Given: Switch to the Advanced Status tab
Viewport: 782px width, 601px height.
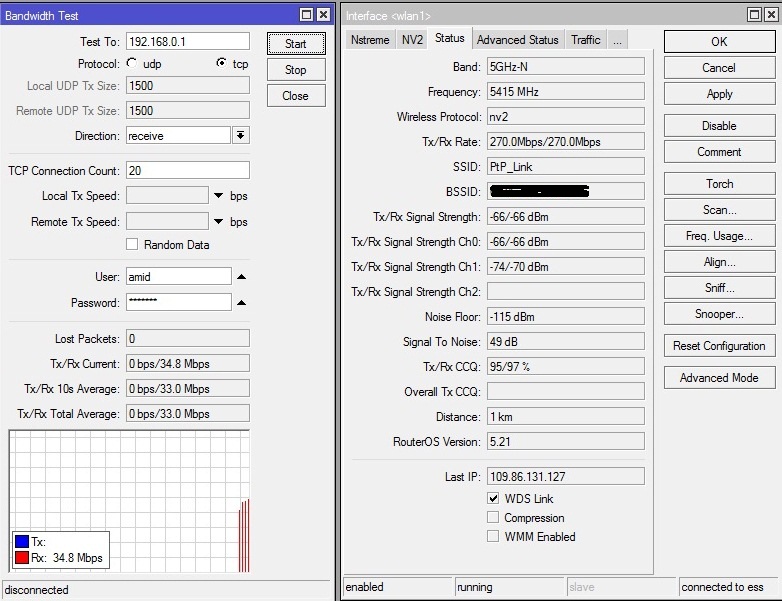Looking at the screenshot, I should (x=517, y=39).
